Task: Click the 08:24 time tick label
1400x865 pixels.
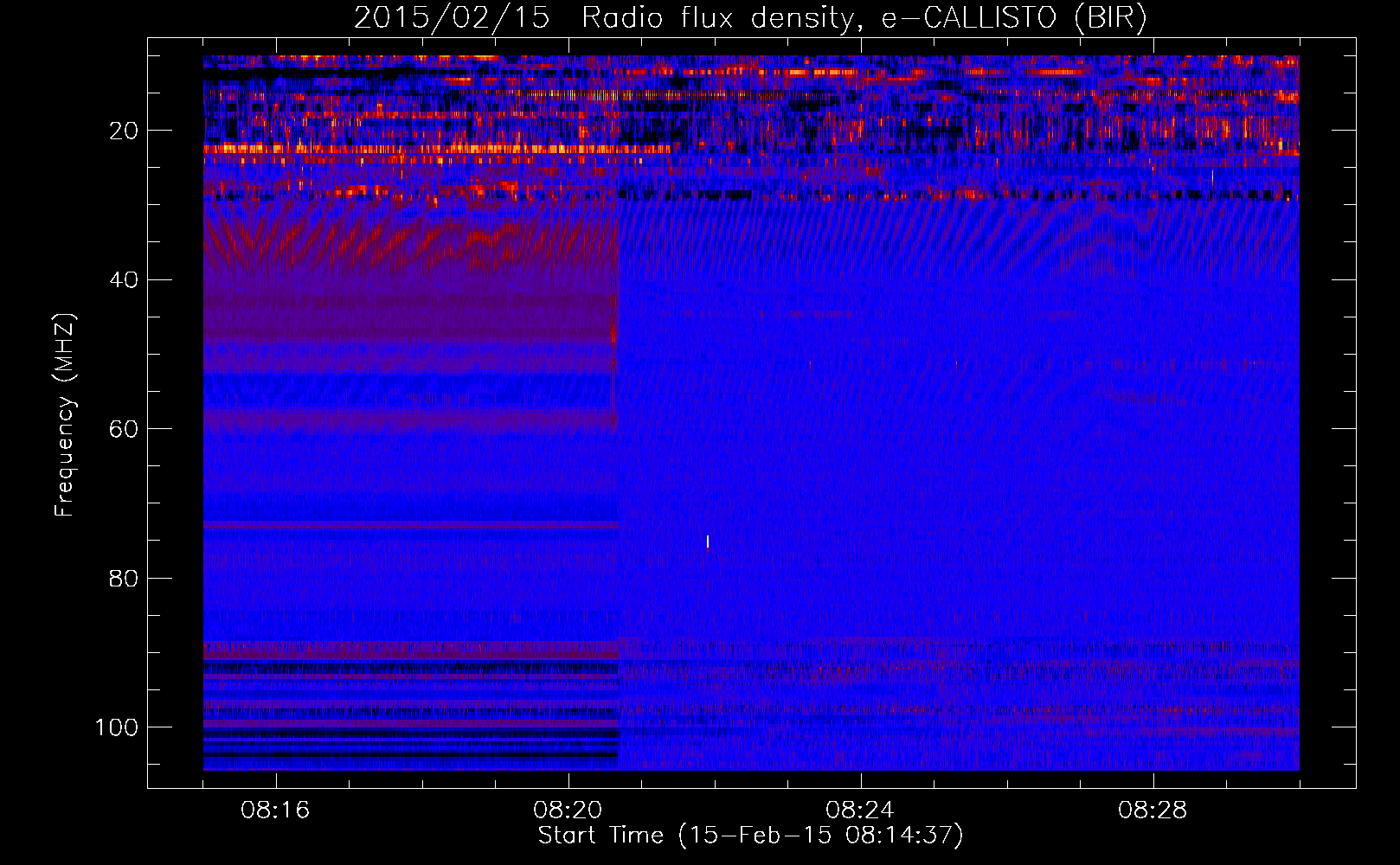Action: [x=859, y=811]
